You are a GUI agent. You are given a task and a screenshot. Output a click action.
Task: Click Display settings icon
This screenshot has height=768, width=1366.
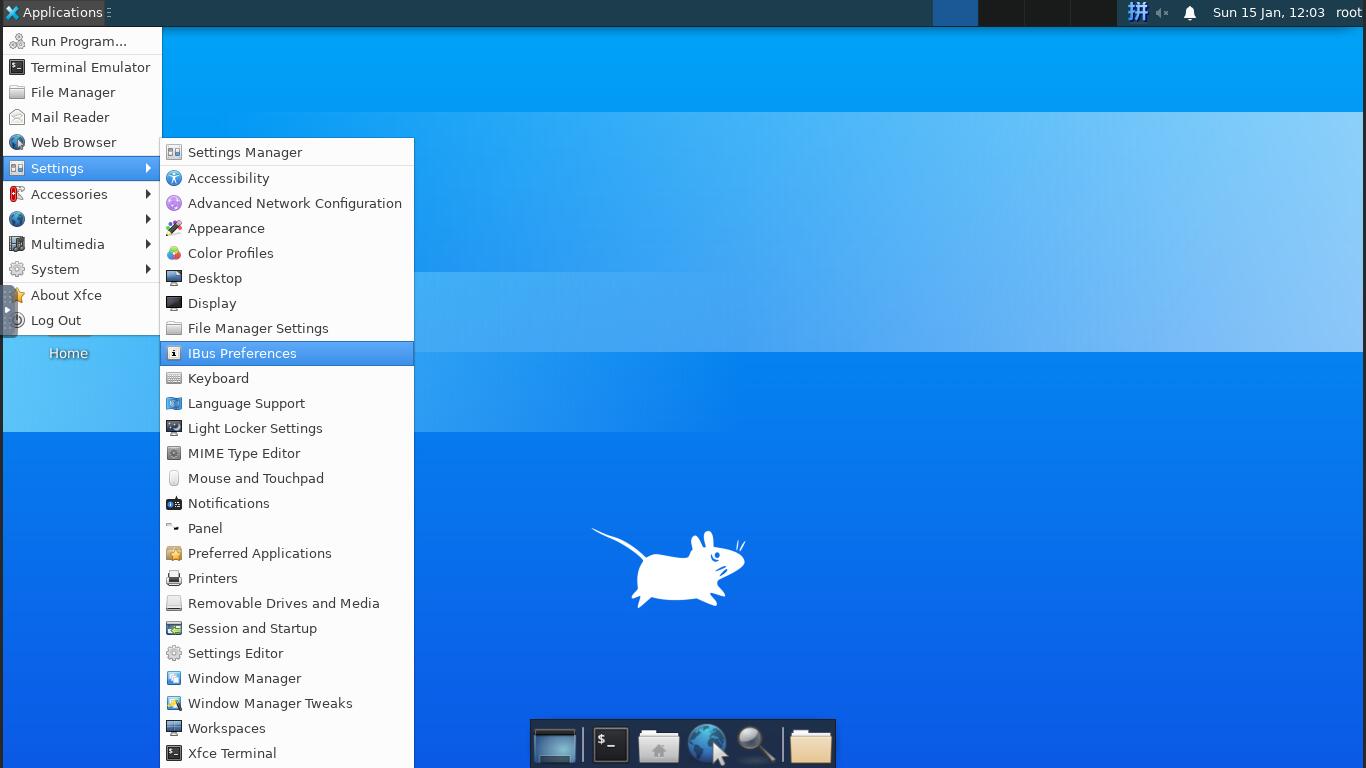[174, 303]
